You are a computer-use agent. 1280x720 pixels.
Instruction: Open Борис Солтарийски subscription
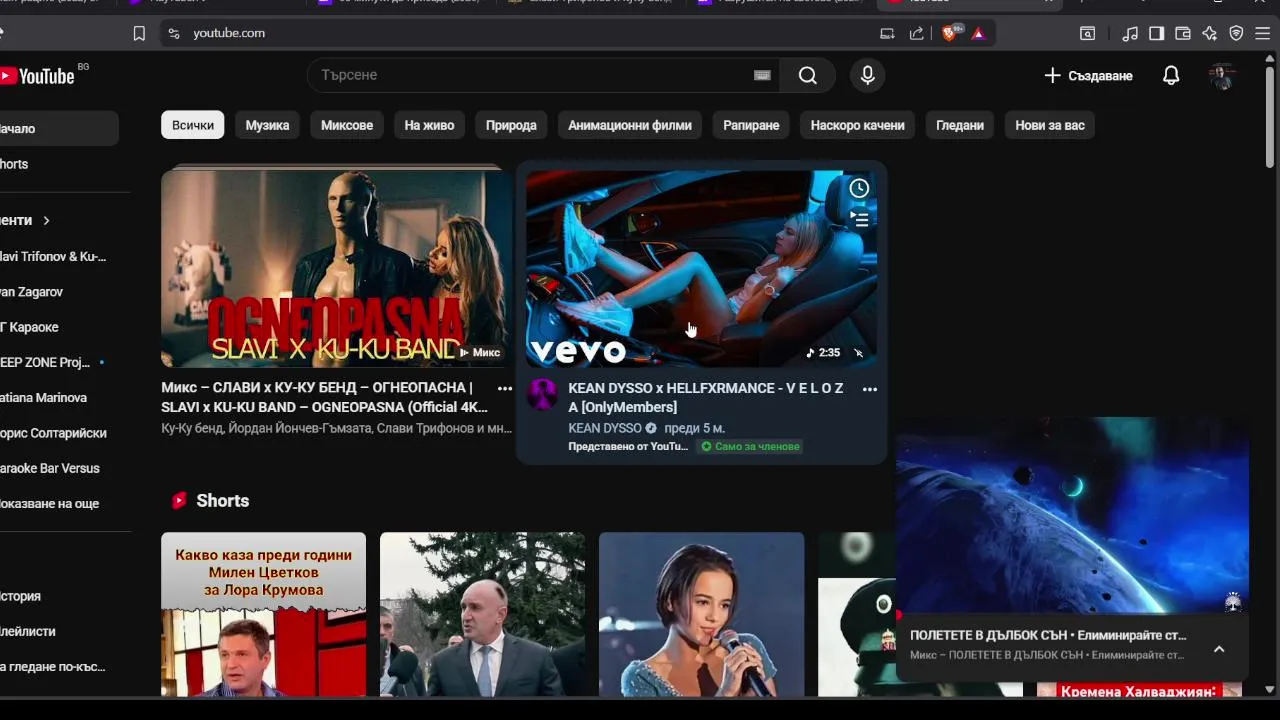coord(53,433)
